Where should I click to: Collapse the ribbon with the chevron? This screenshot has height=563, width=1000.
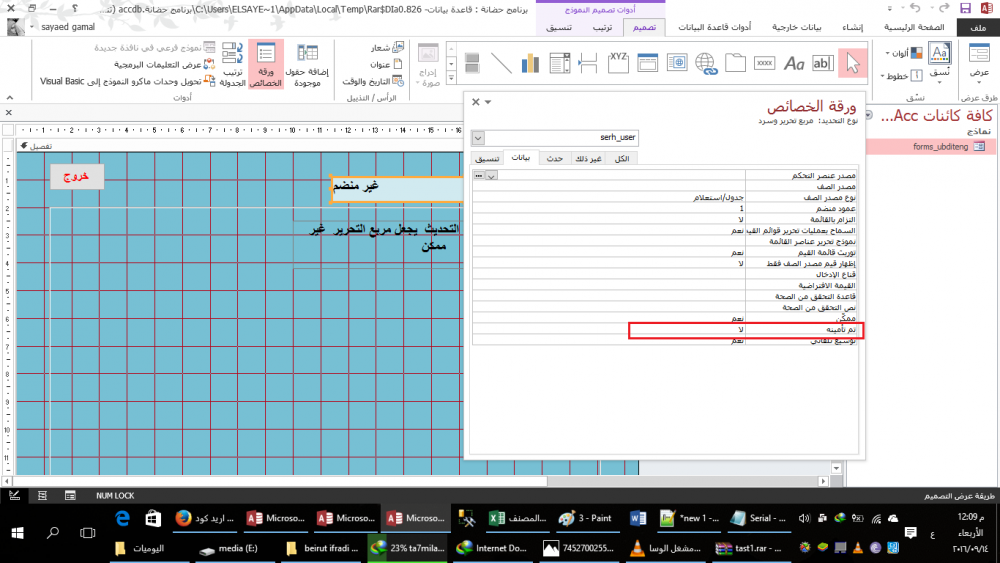[10, 98]
